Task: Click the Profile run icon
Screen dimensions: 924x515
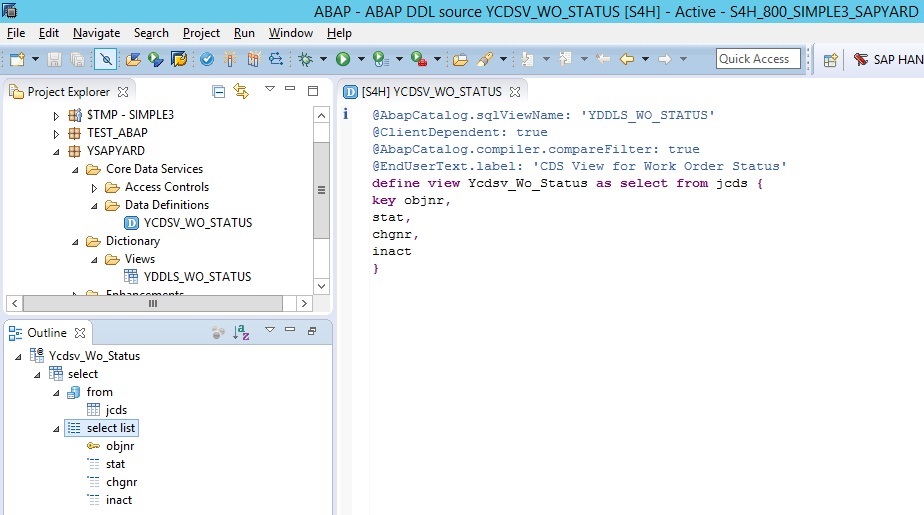Action: (x=381, y=59)
